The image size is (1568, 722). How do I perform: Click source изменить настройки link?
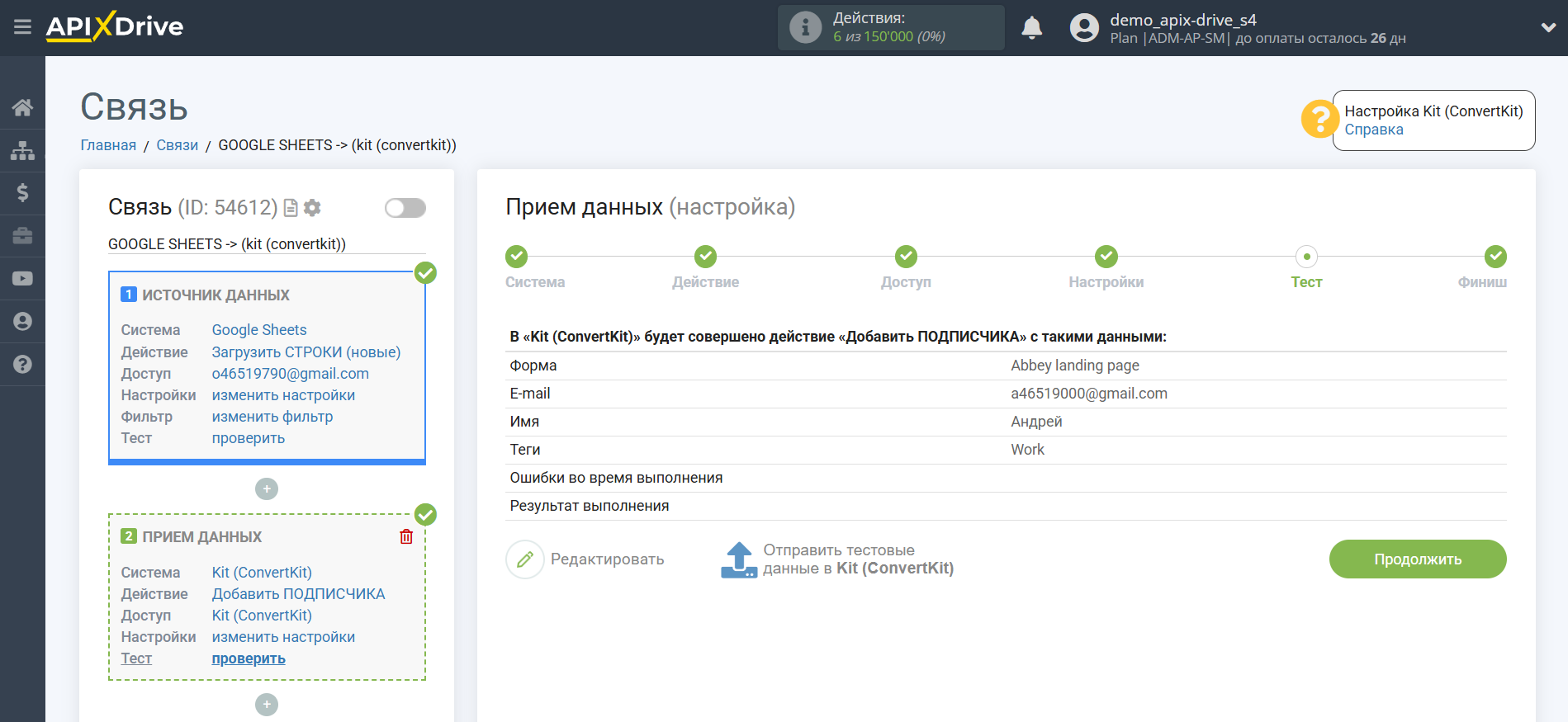click(283, 395)
